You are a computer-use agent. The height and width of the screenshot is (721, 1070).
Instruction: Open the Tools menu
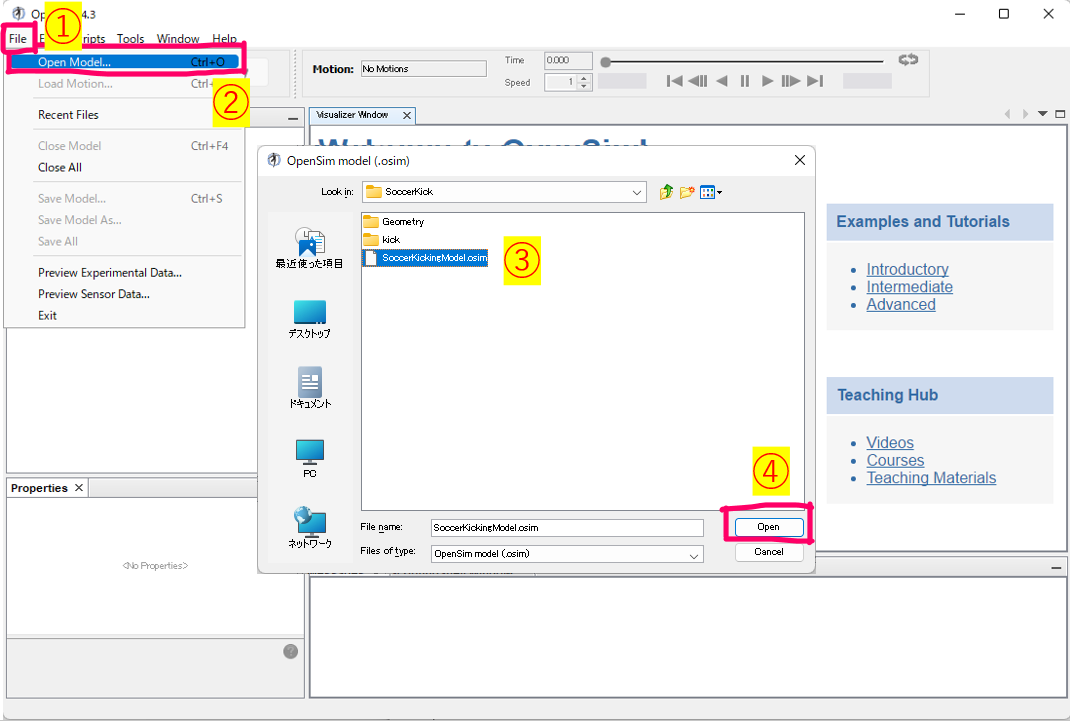[130, 39]
